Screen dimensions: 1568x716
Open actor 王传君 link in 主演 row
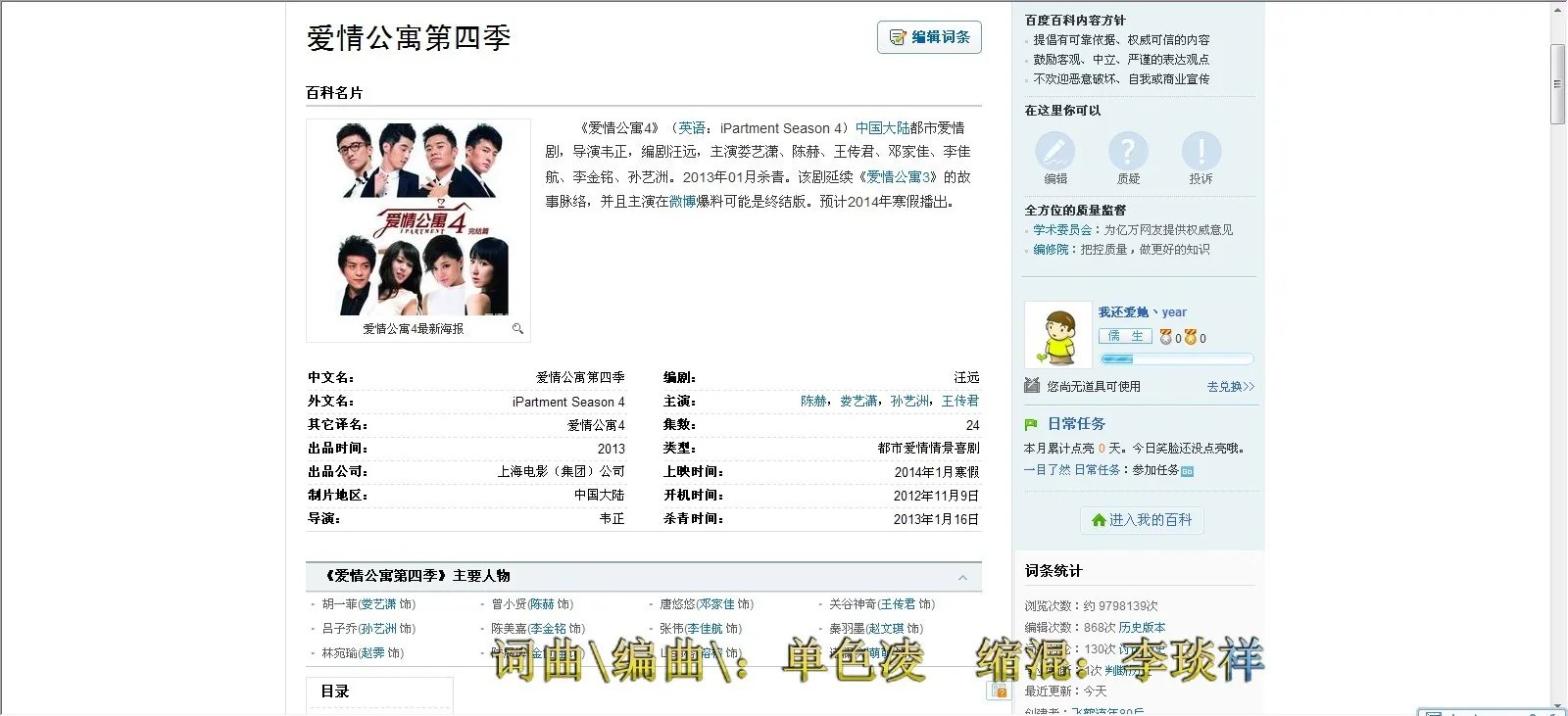tap(960, 402)
